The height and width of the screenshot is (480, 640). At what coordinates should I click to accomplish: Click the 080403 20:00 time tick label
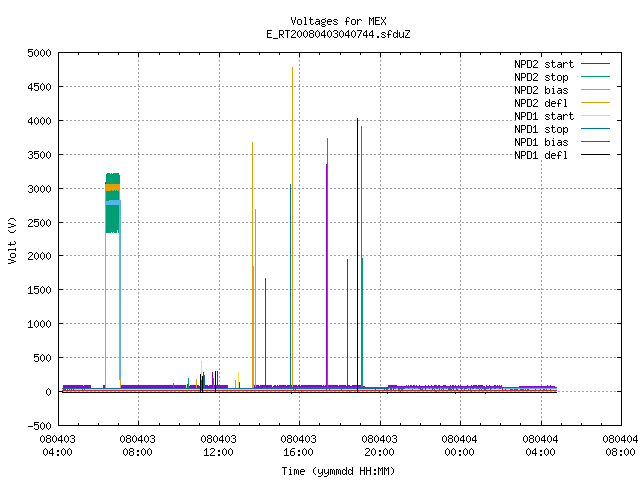(380, 446)
